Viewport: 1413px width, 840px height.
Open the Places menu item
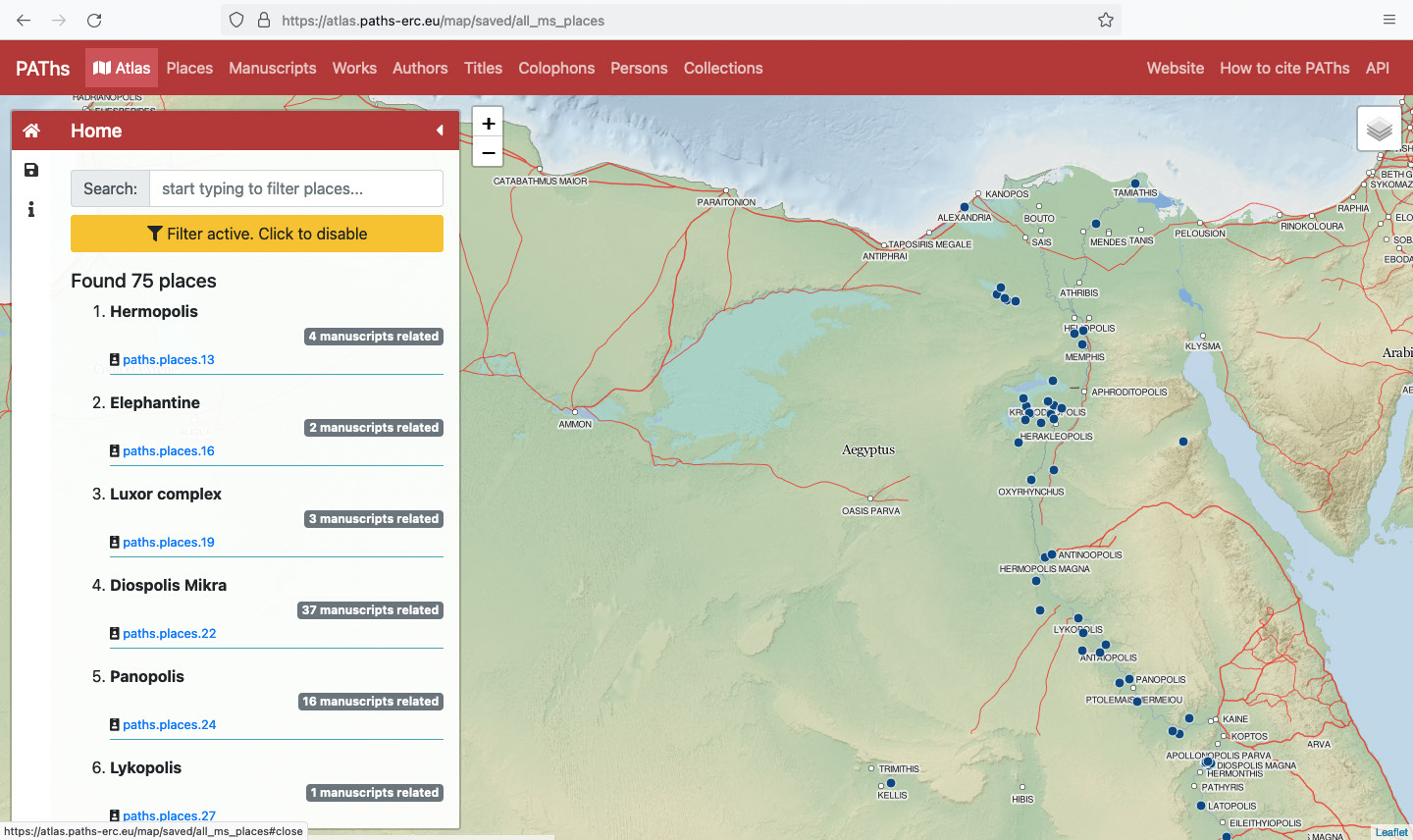click(189, 68)
